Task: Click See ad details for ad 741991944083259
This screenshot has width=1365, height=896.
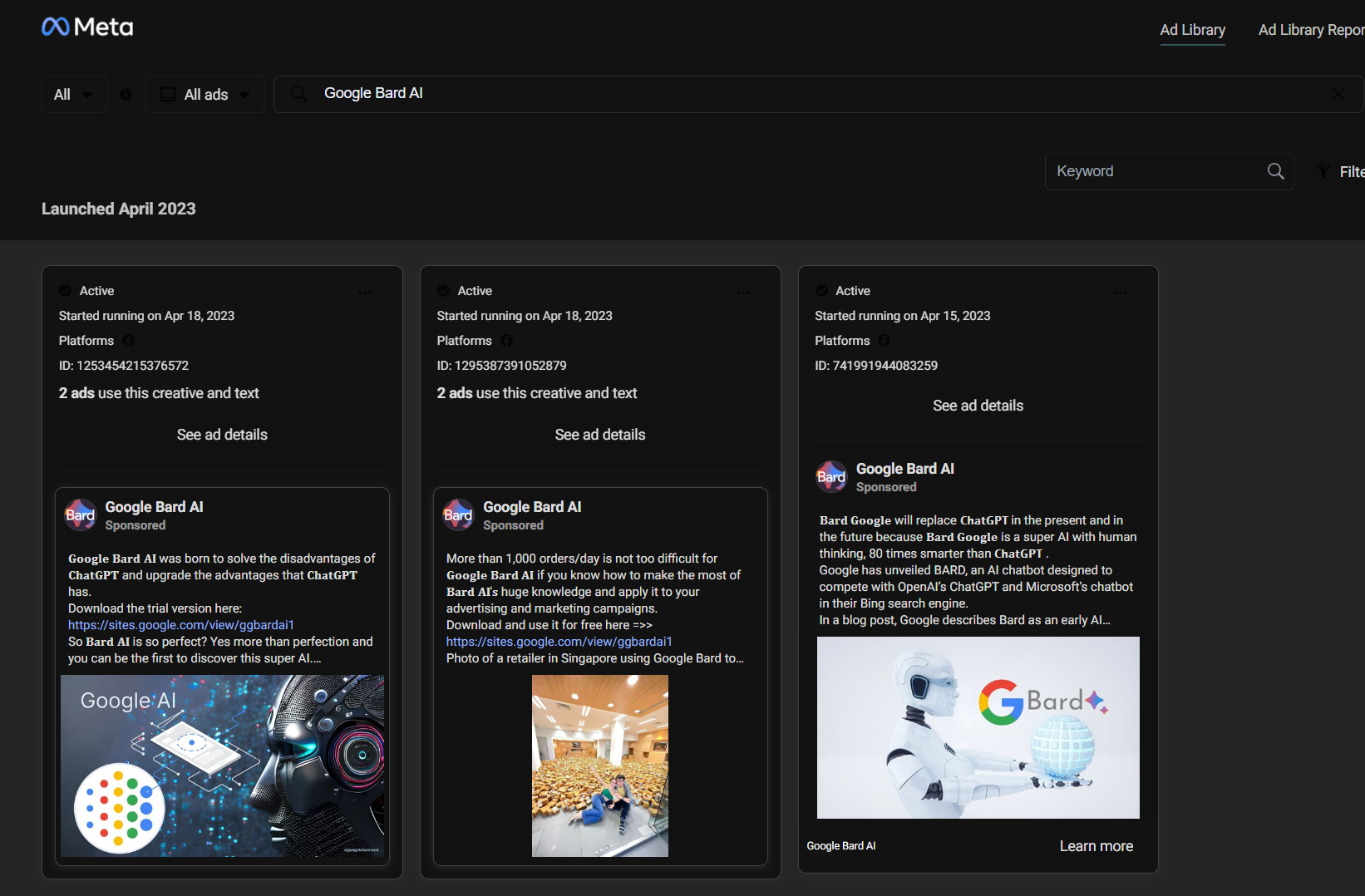Action: coord(978,406)
